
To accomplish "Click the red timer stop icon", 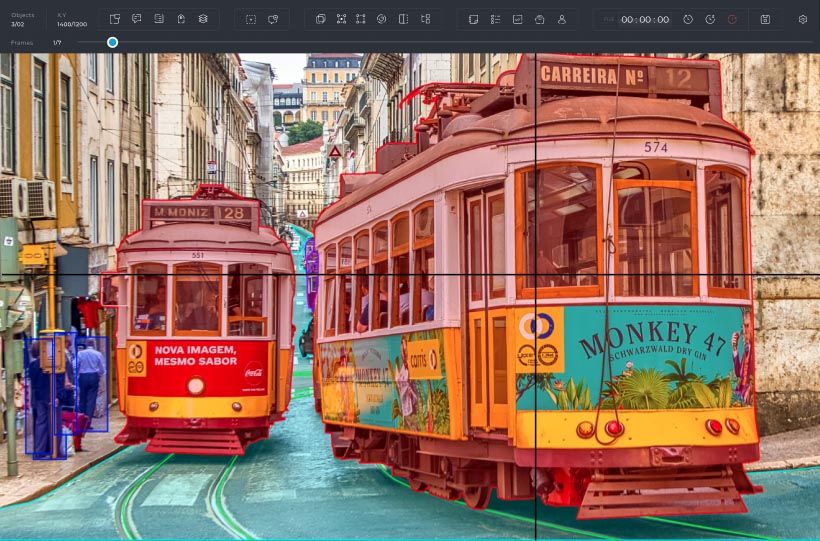I will pyautogui.click(x=732, y=19).
